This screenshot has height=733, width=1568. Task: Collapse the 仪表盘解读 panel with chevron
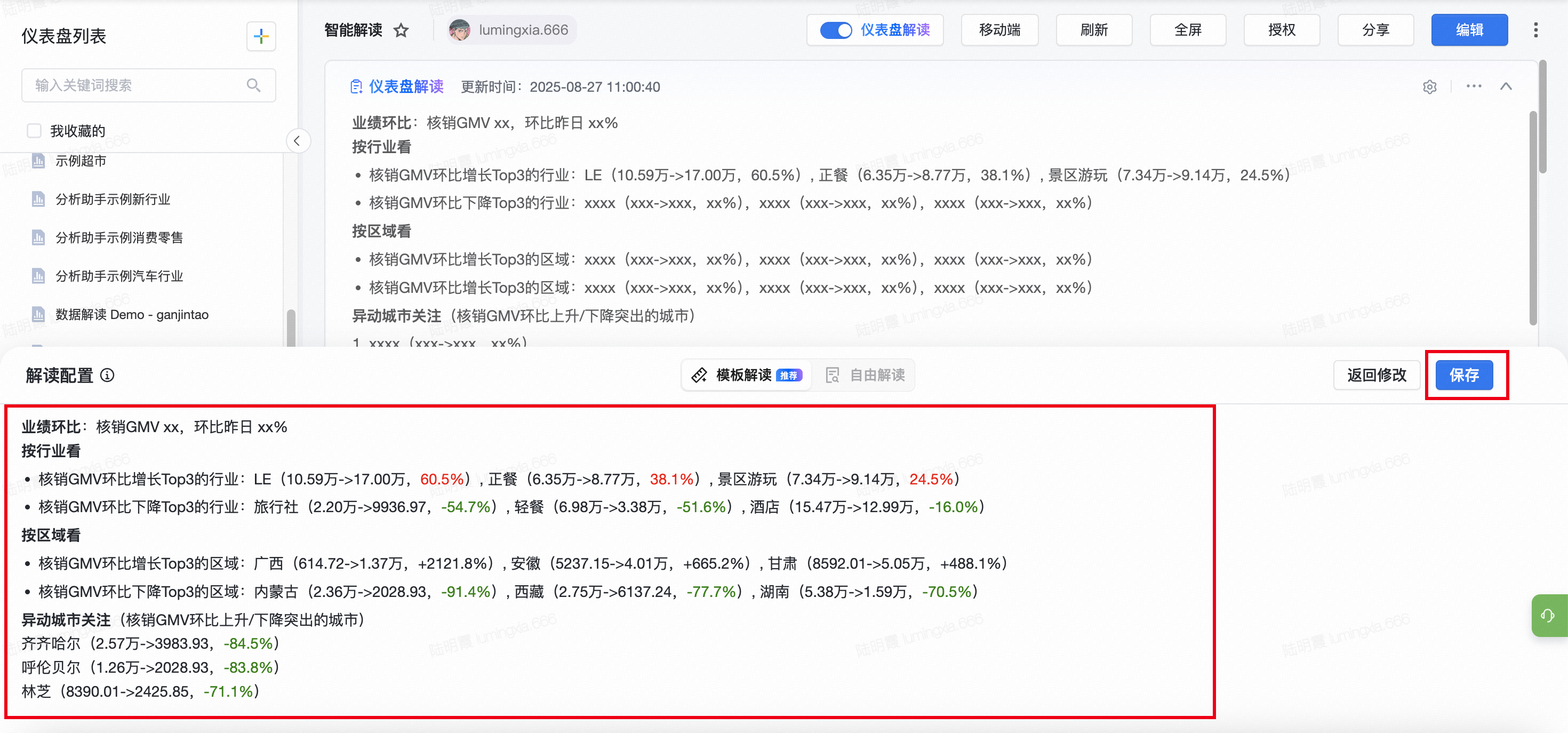pyautogui.click(x=1506, y=86)
